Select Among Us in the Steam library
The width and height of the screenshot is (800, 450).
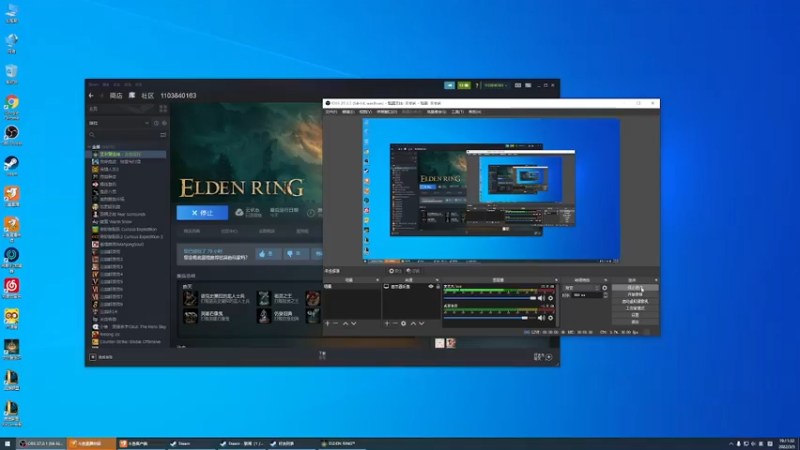127,335
